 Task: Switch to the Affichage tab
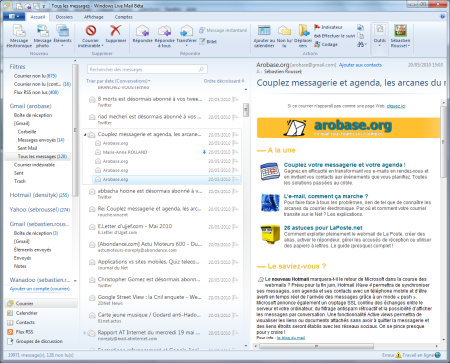(94, 17)
